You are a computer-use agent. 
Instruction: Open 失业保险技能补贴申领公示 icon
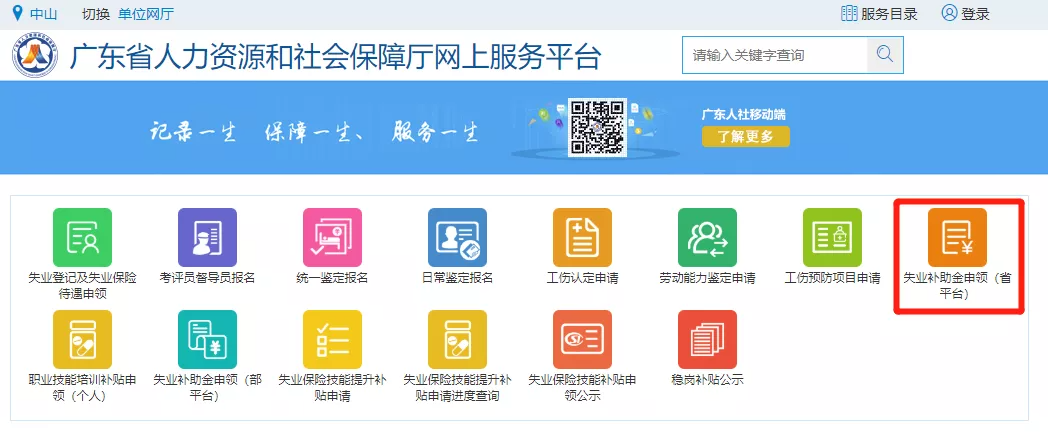click(582, 339)
